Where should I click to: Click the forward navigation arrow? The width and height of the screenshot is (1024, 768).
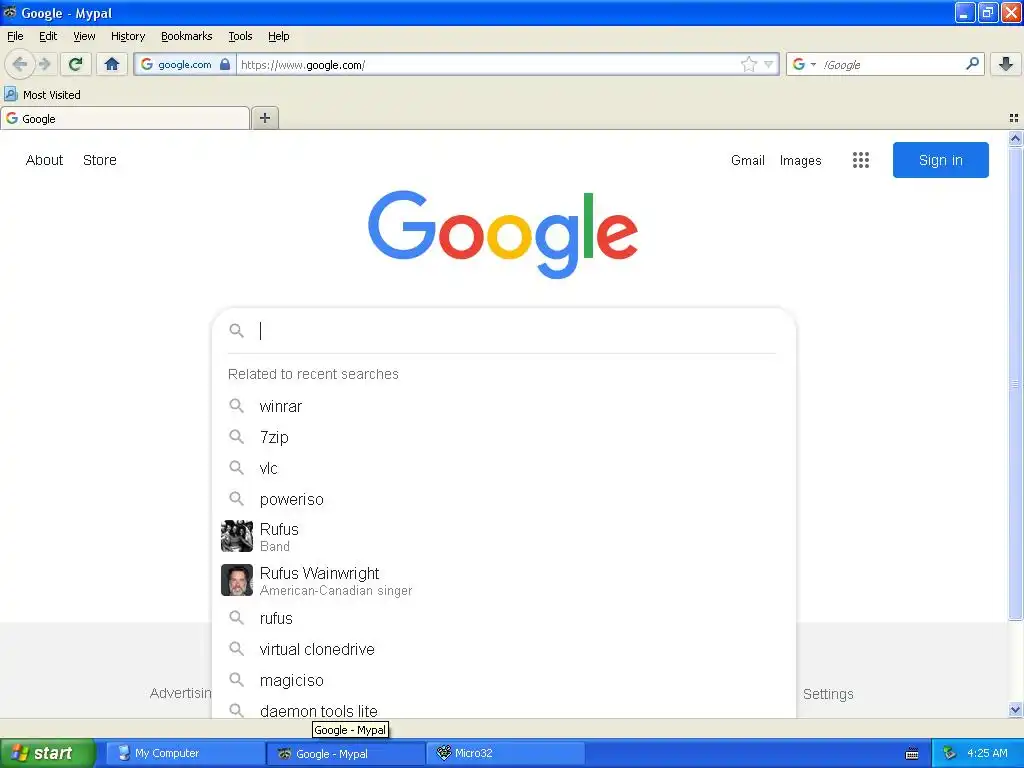click(x=45, y=64)
